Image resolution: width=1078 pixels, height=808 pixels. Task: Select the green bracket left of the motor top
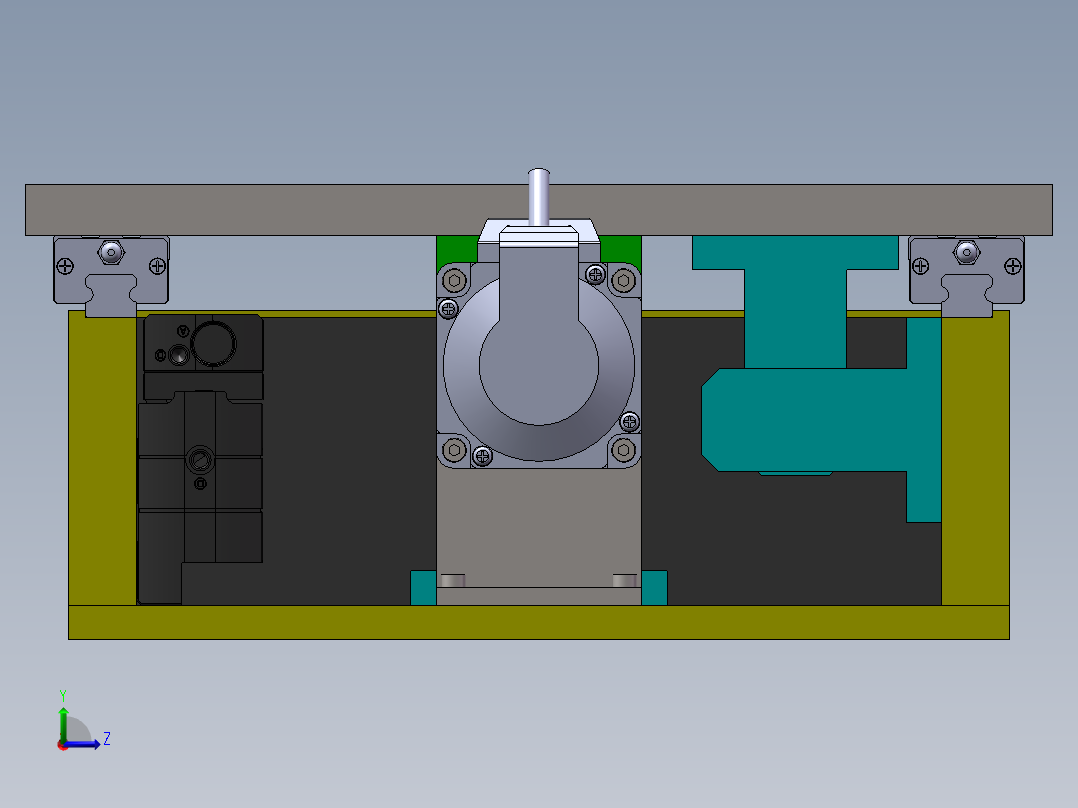(457, 249)
